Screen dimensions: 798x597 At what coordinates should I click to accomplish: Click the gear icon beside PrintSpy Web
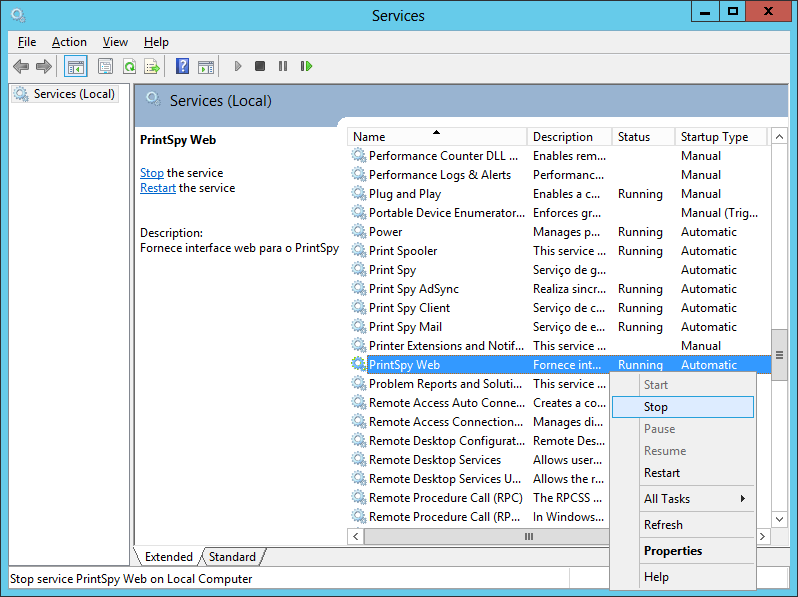click(x=359, y=364)
